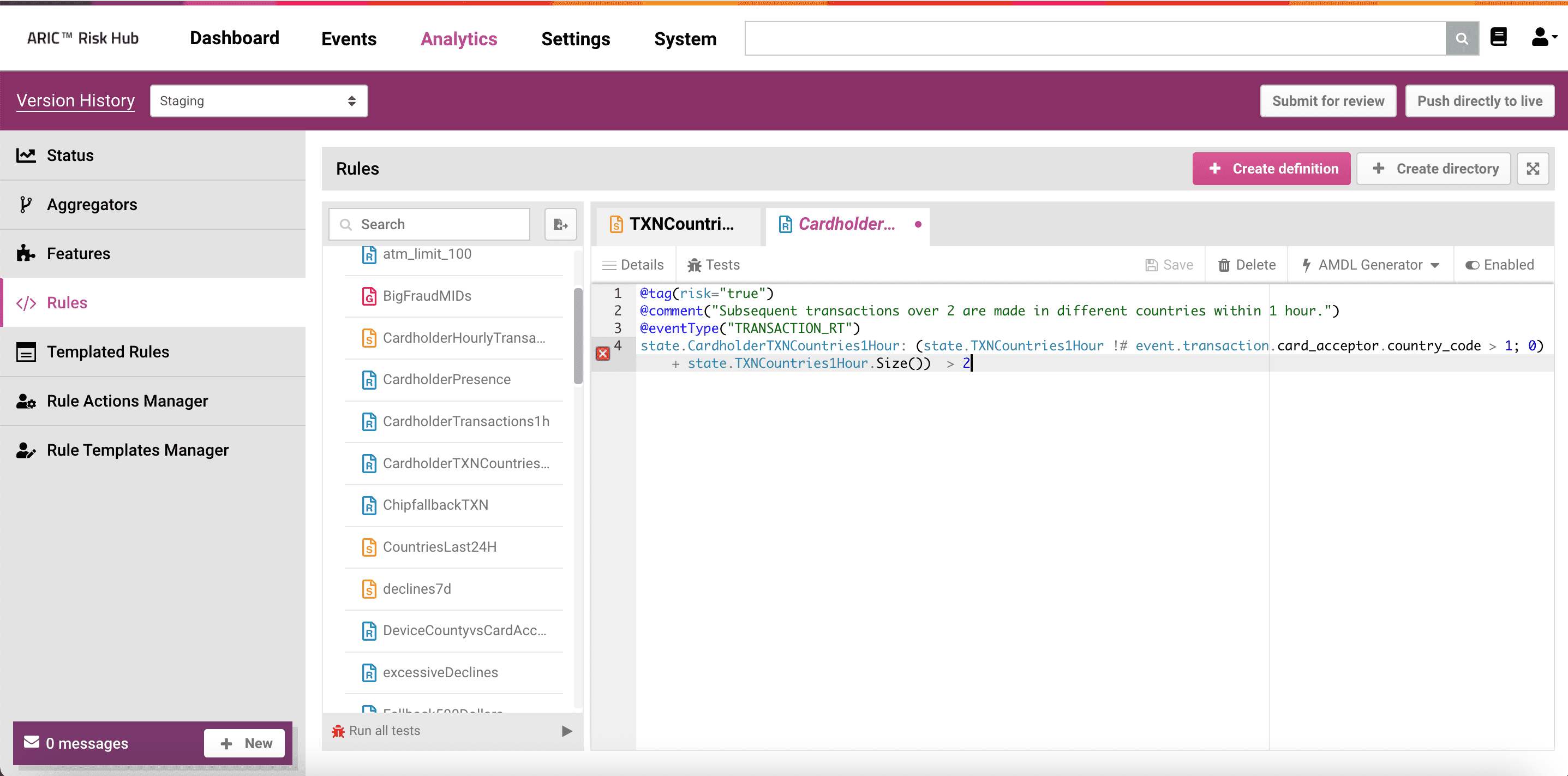Open the Events menu
Viewport: 1568px width, 776px height.
[x=349, y=39]
